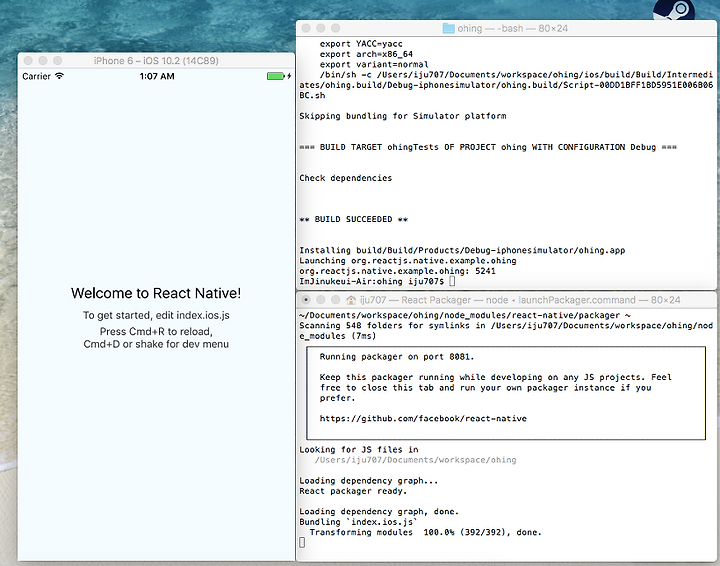Zoom the ohing bash terminal window
Image resolution: width=720 pixels, height=566 pixels.
point(335,28)
